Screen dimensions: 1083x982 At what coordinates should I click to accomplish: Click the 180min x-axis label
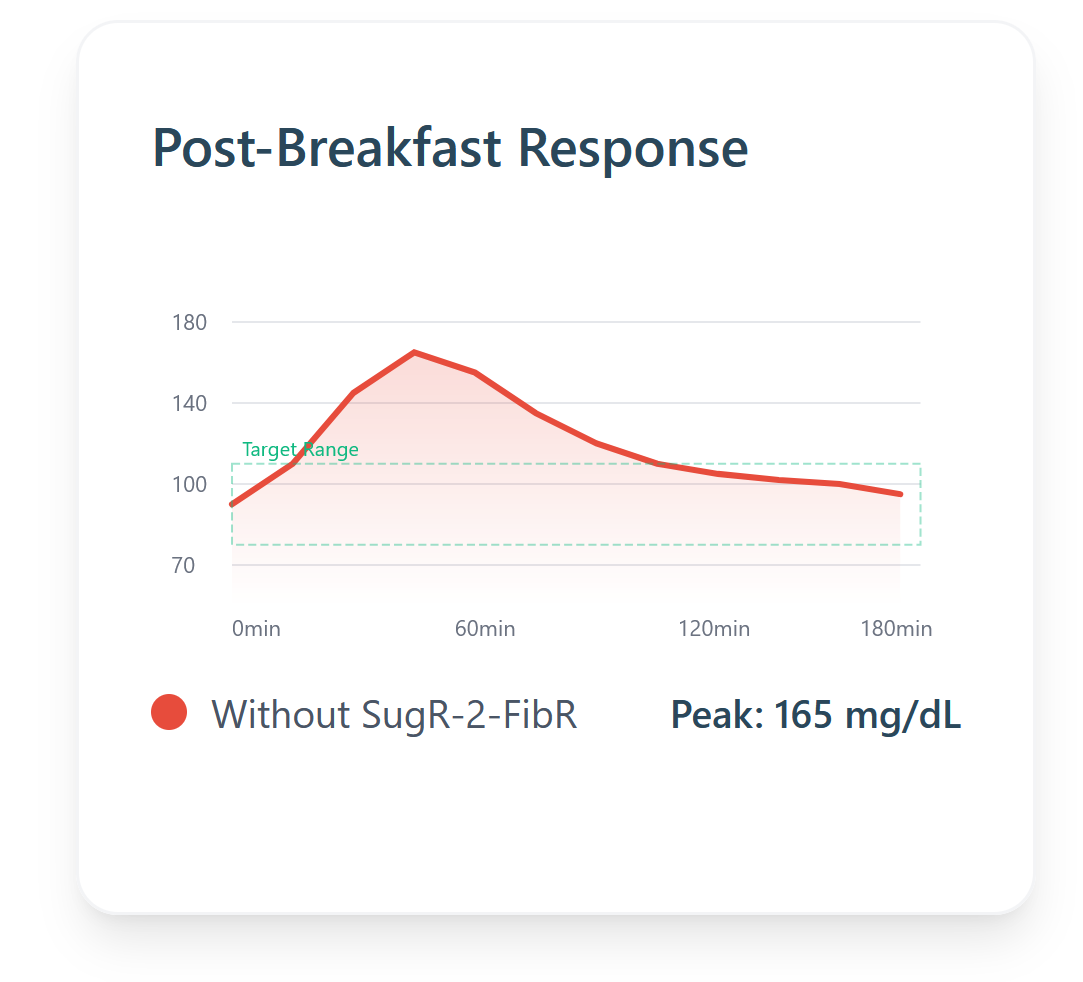[896, 628]
